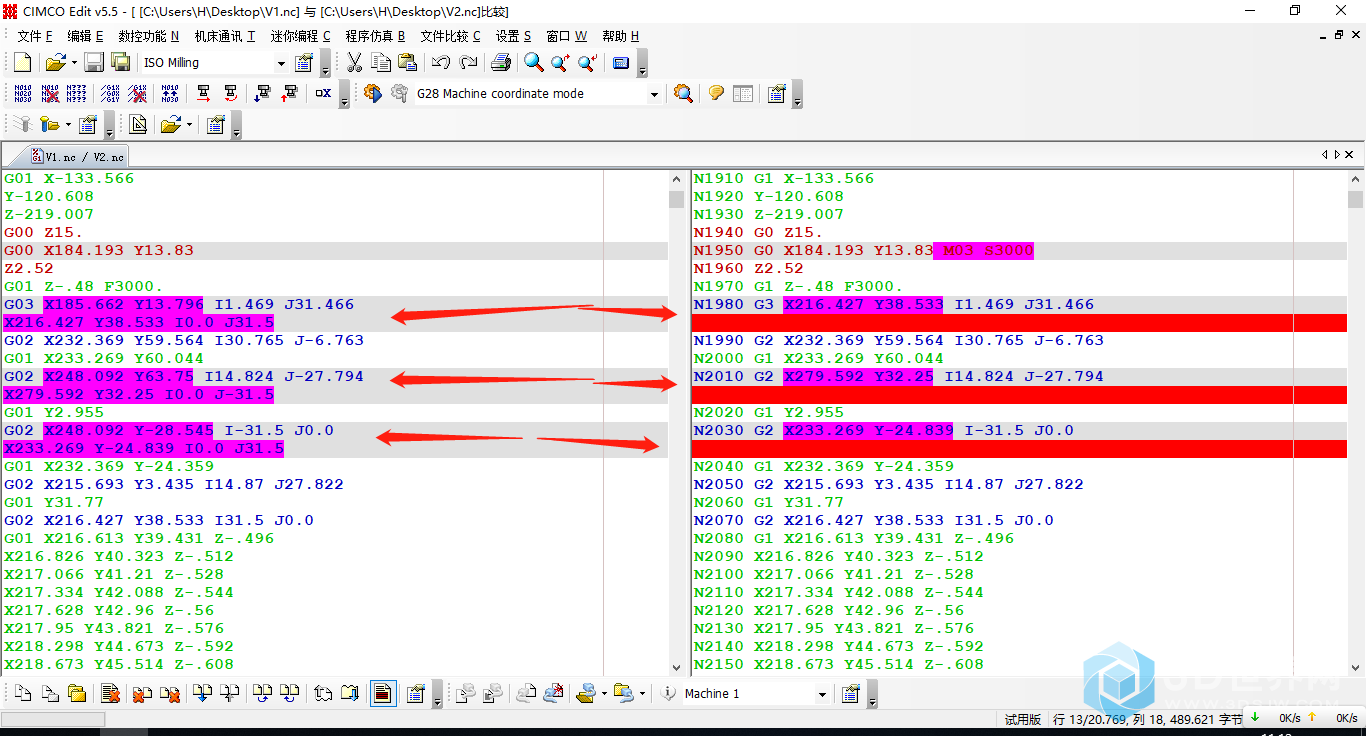Image resolution: width=1366 pixels, height=736 pixels.
Task: Click the highlighted M03 S3000 text in right pane
Action: [x=987, y=250]
